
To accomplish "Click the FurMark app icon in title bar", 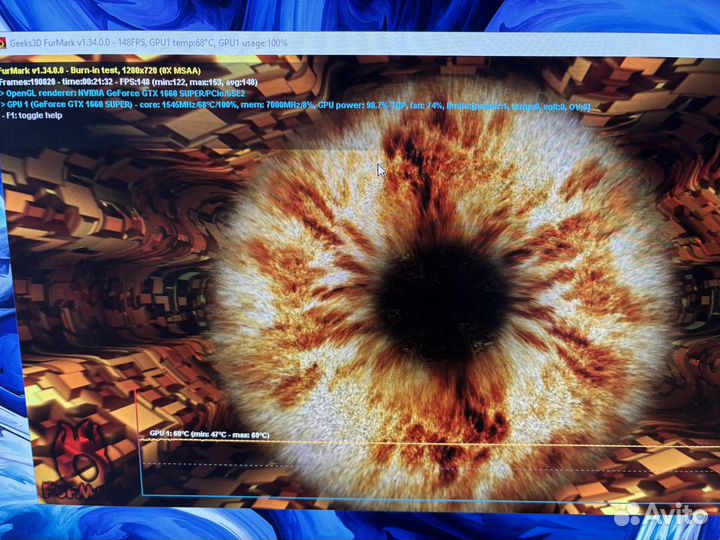I will click(x=4, y=43).
